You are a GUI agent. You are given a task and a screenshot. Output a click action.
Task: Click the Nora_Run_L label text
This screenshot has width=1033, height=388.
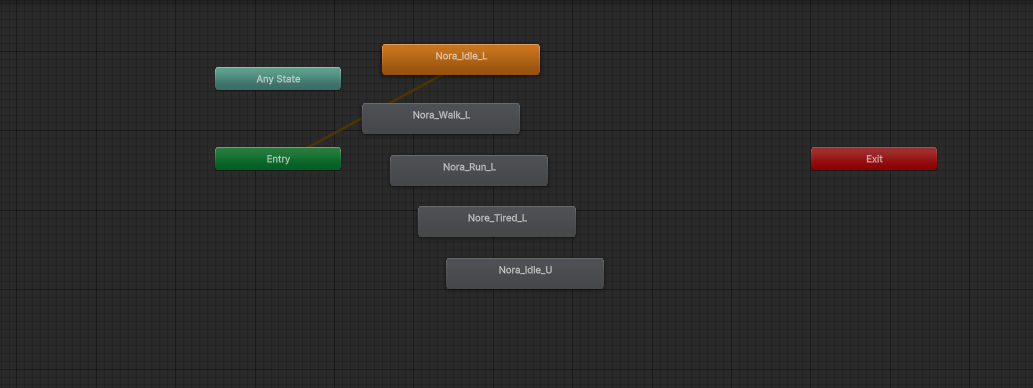tap(469, 167)
